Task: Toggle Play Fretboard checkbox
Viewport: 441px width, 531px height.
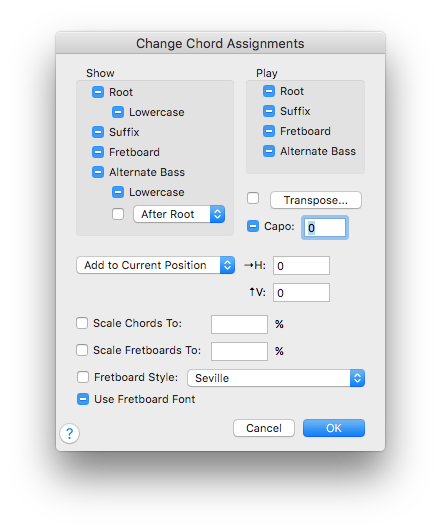Action: coord(269,131)
